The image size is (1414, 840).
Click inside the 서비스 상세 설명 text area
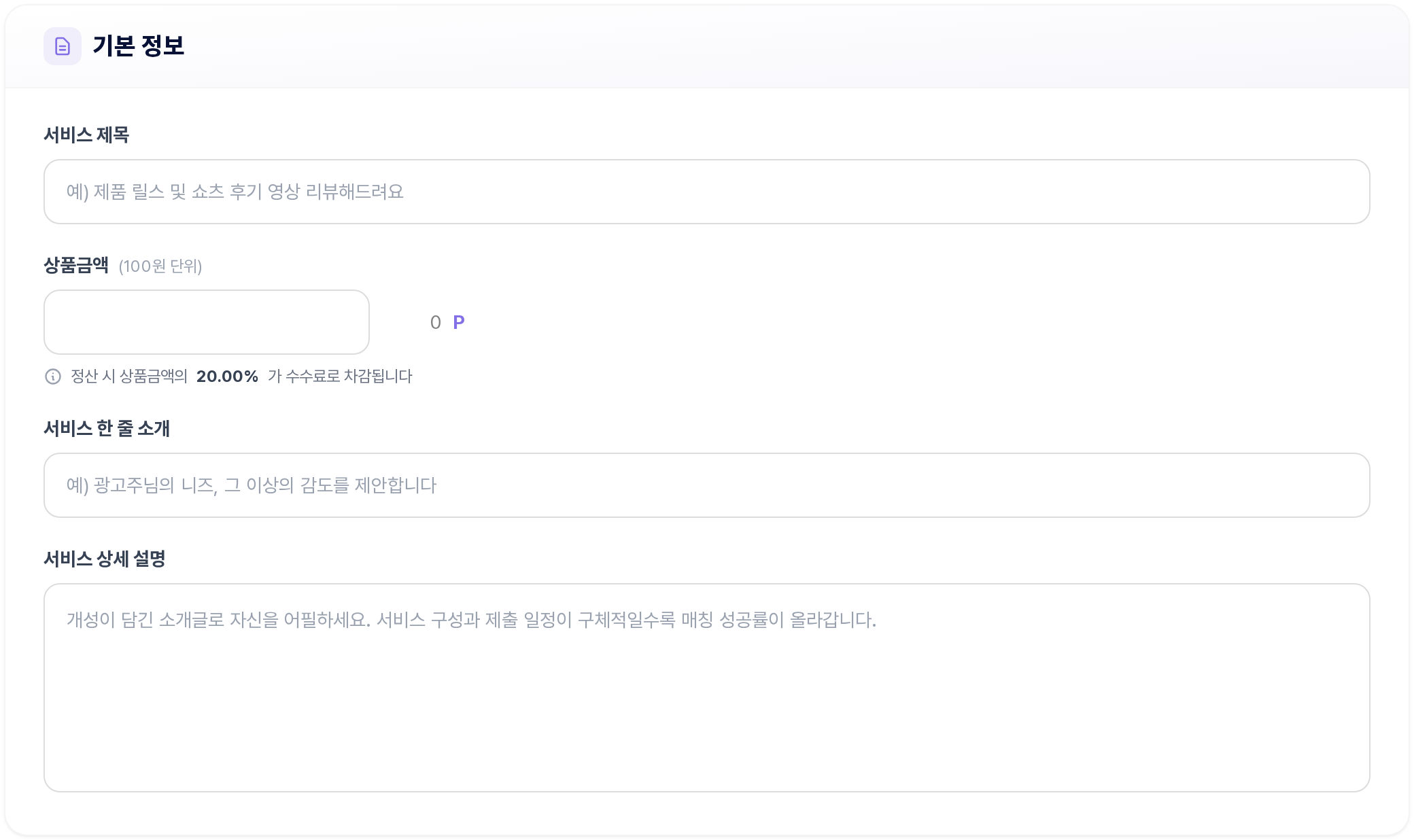point(707,688)
